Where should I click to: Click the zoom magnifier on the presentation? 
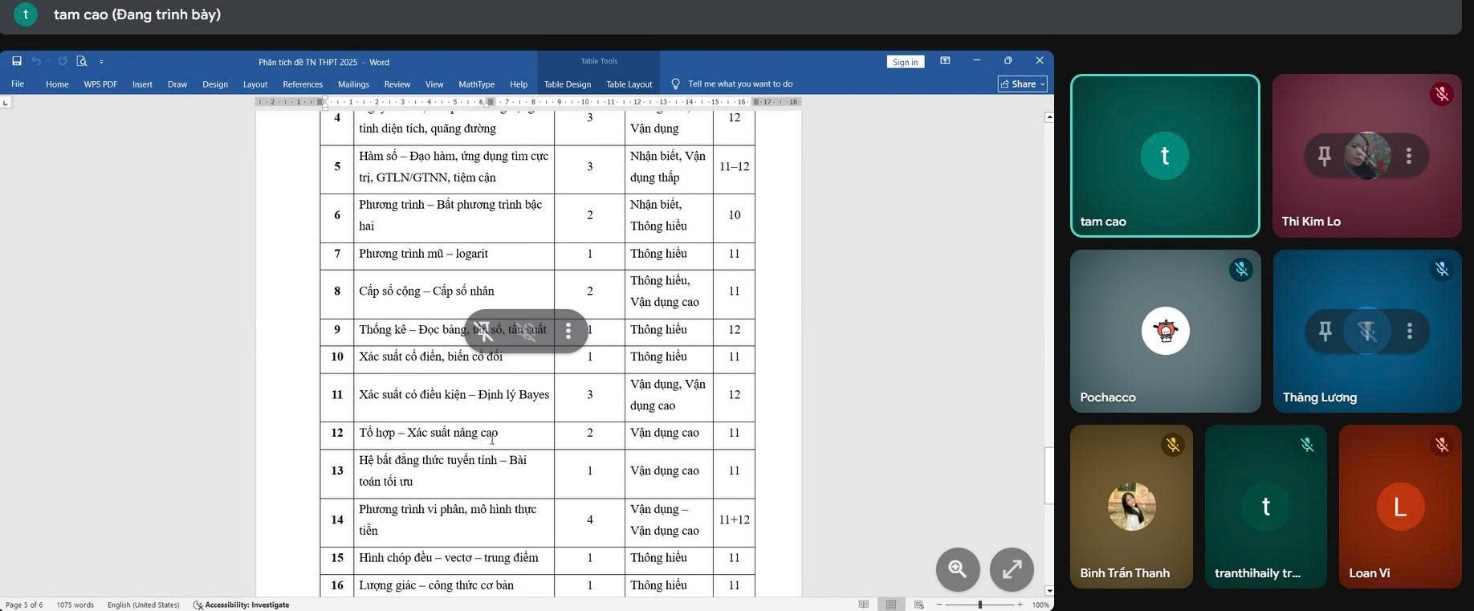(957, 569)
